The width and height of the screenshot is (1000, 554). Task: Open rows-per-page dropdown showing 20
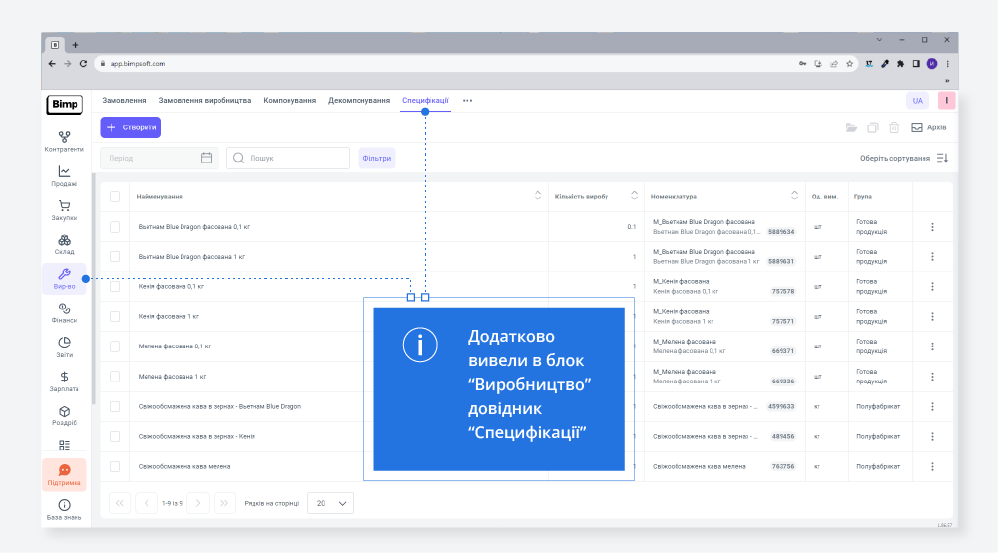pos(330,503)
